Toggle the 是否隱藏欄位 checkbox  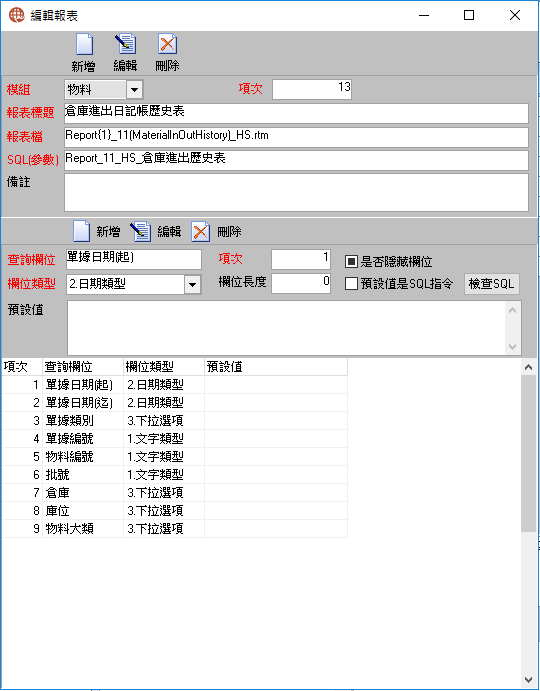[351, 262]
